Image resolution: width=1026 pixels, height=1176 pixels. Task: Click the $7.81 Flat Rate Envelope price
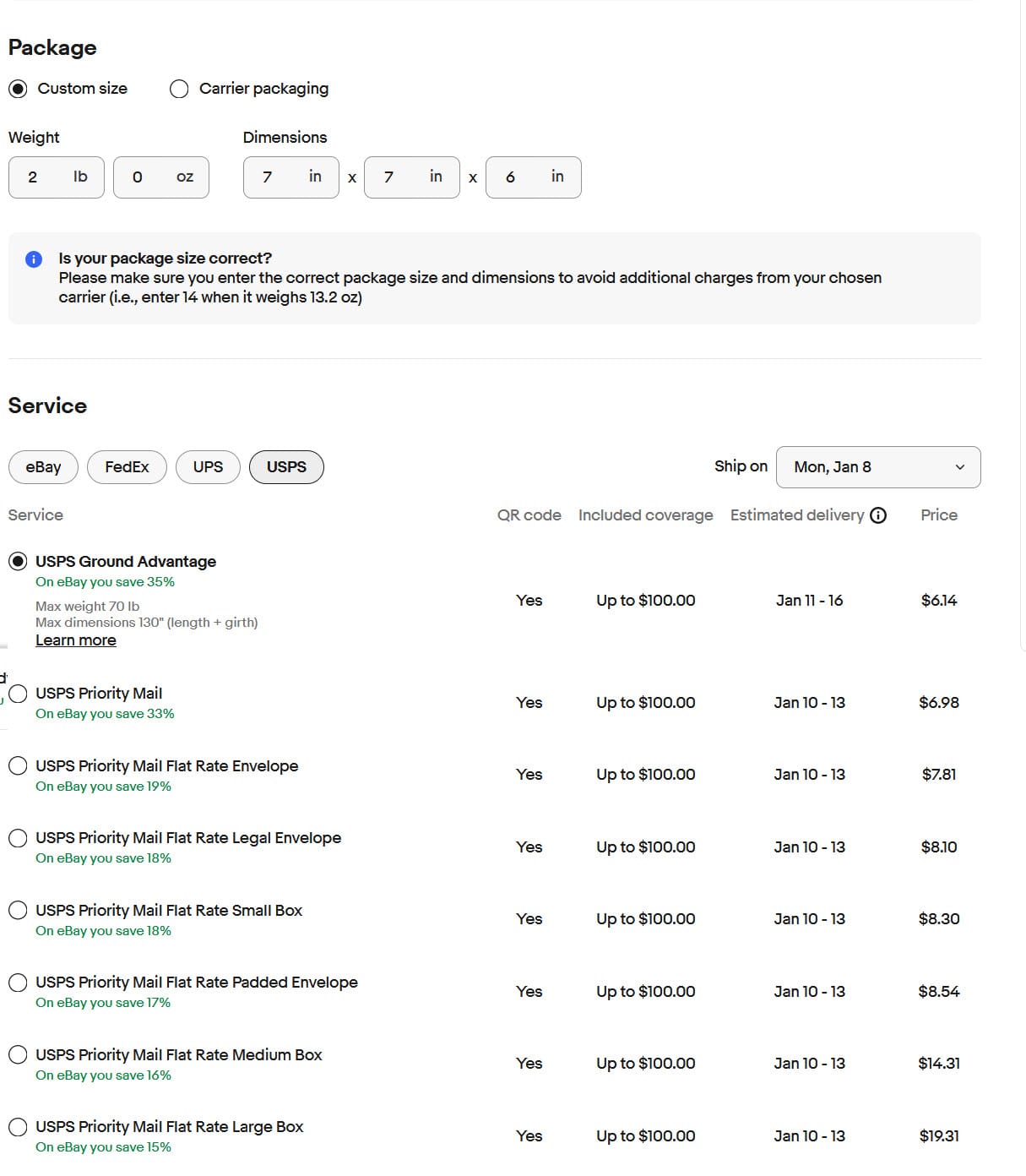click(x=939, y=775)
